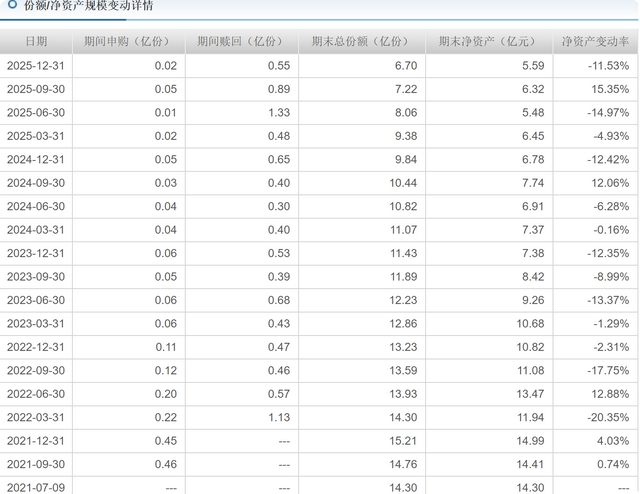Image resolution: width=640 pixels, height=494 pixels.
Task: Click redemption value 1.33
Action: [279, 112]
